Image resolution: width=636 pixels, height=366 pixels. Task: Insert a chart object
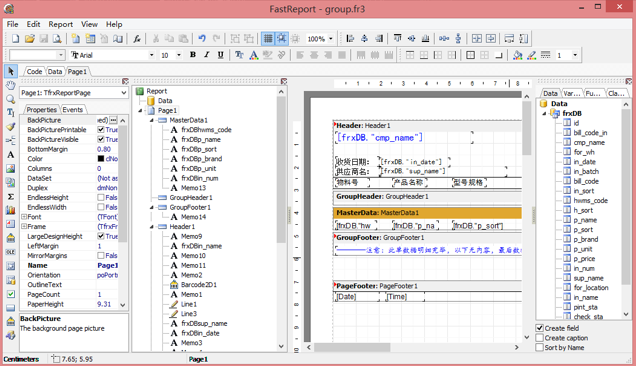tap(11, 210)
